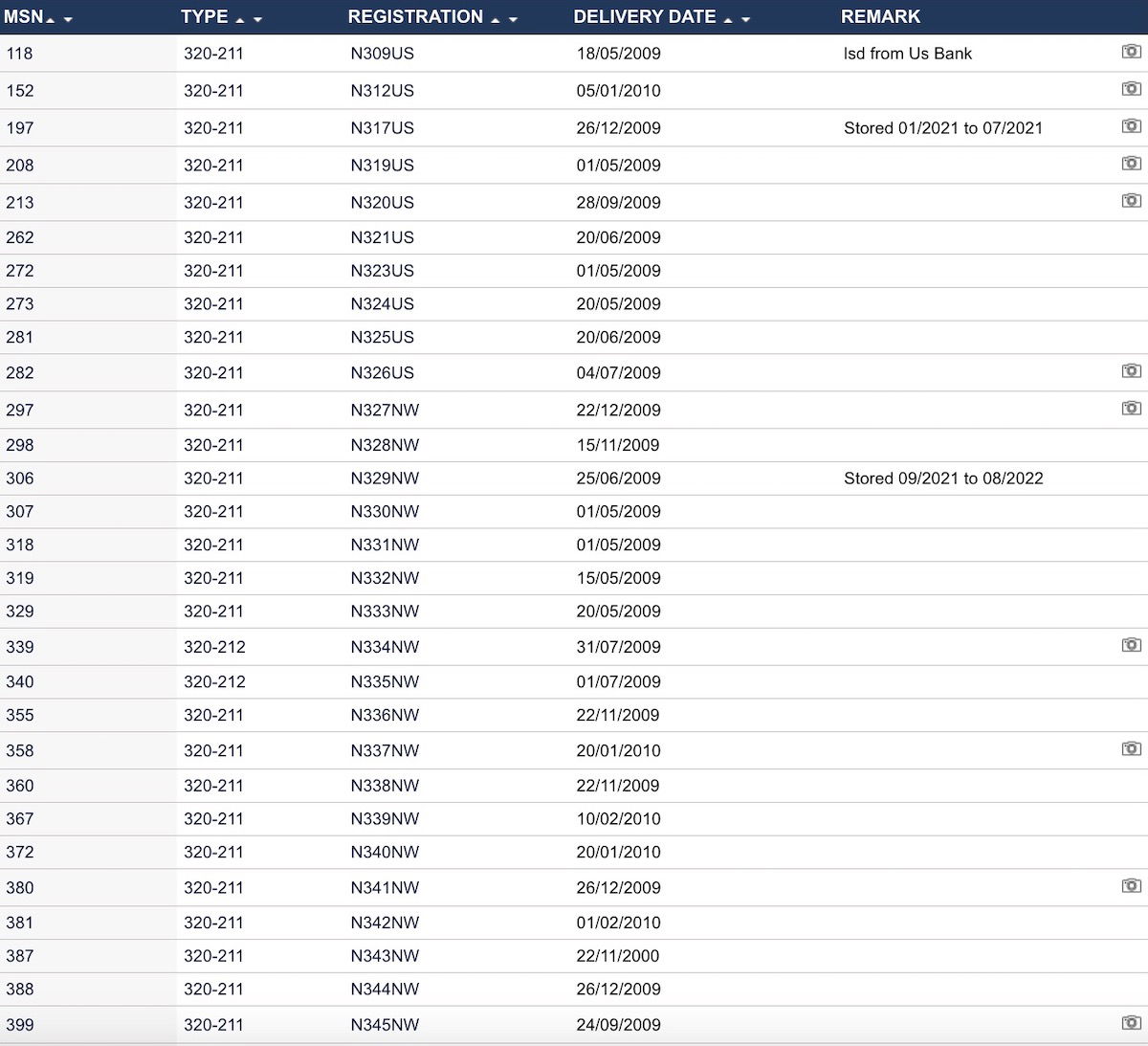Sort TYPE column ascending arrow

[240, 20]
